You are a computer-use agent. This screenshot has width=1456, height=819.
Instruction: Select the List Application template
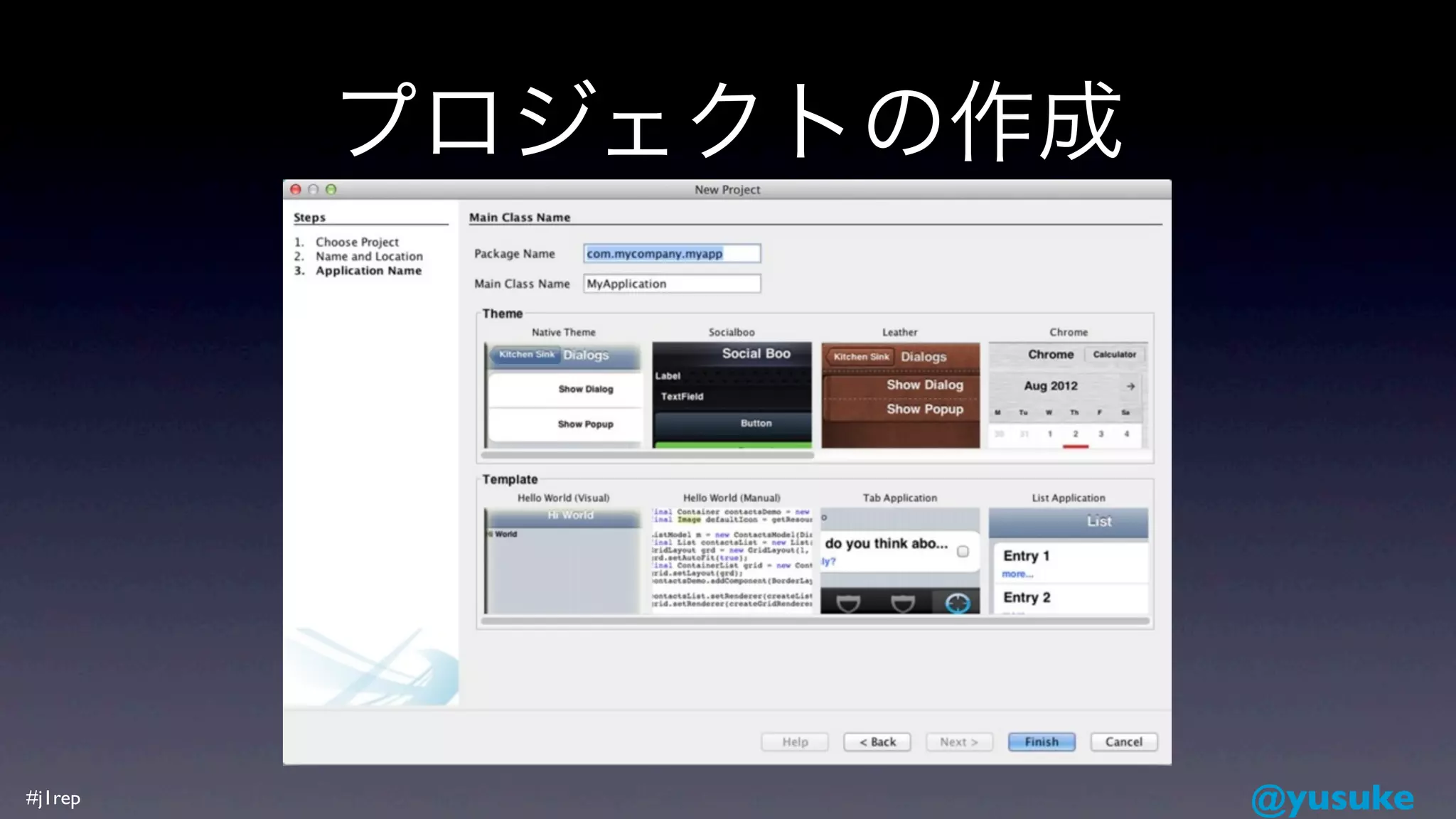(1068, 560)
